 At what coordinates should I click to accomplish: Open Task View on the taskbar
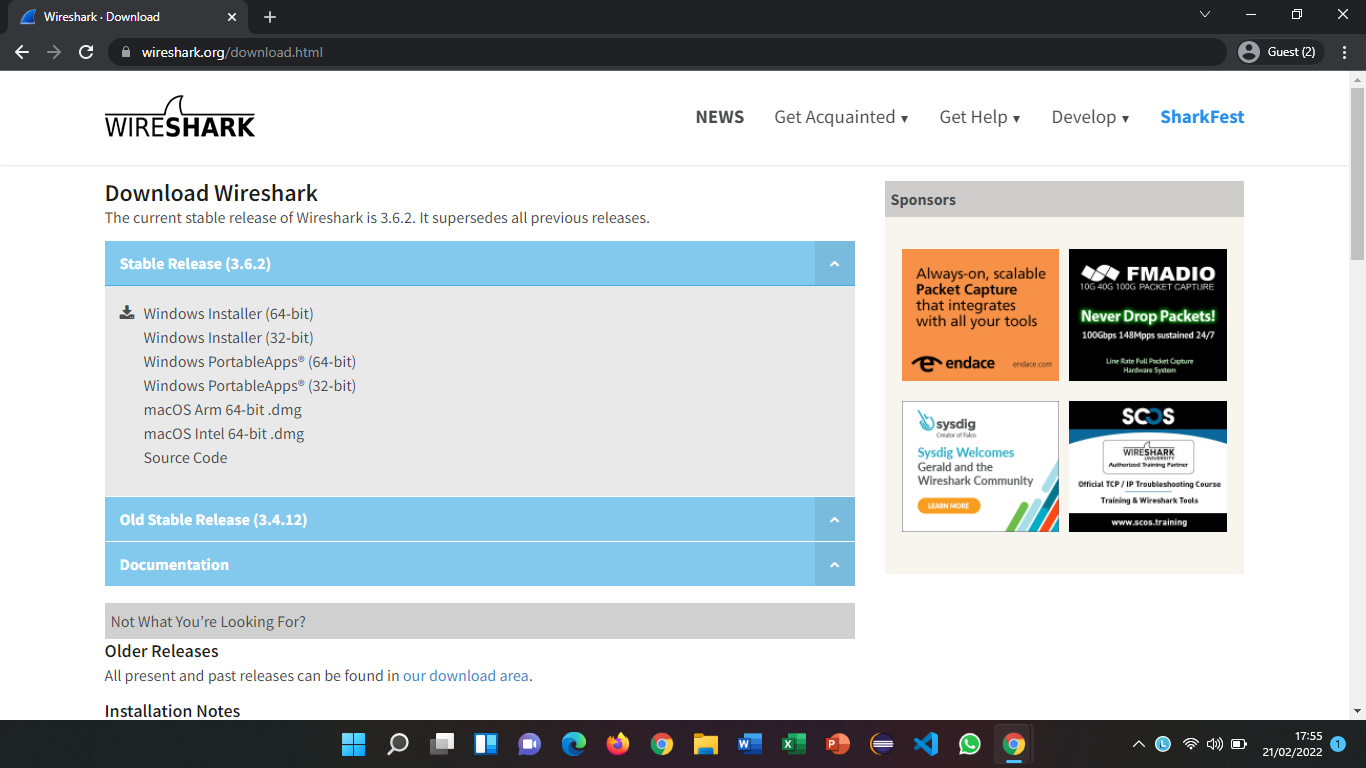(441, 744)
